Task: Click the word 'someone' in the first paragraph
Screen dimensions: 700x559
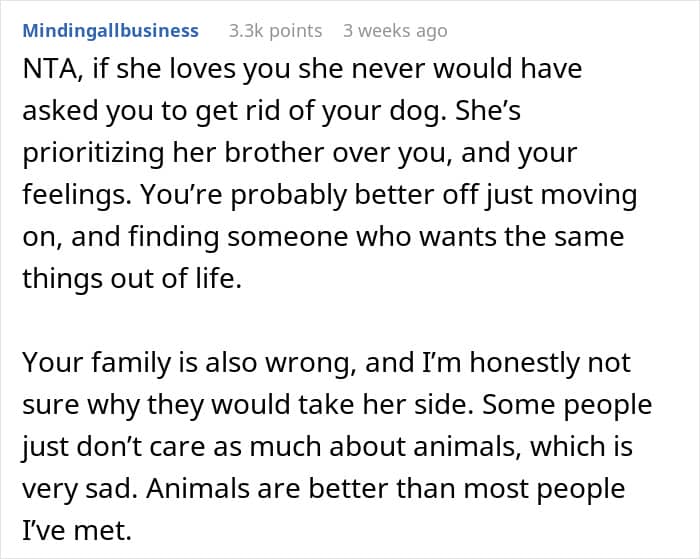Action: click(x=288, y=237)
